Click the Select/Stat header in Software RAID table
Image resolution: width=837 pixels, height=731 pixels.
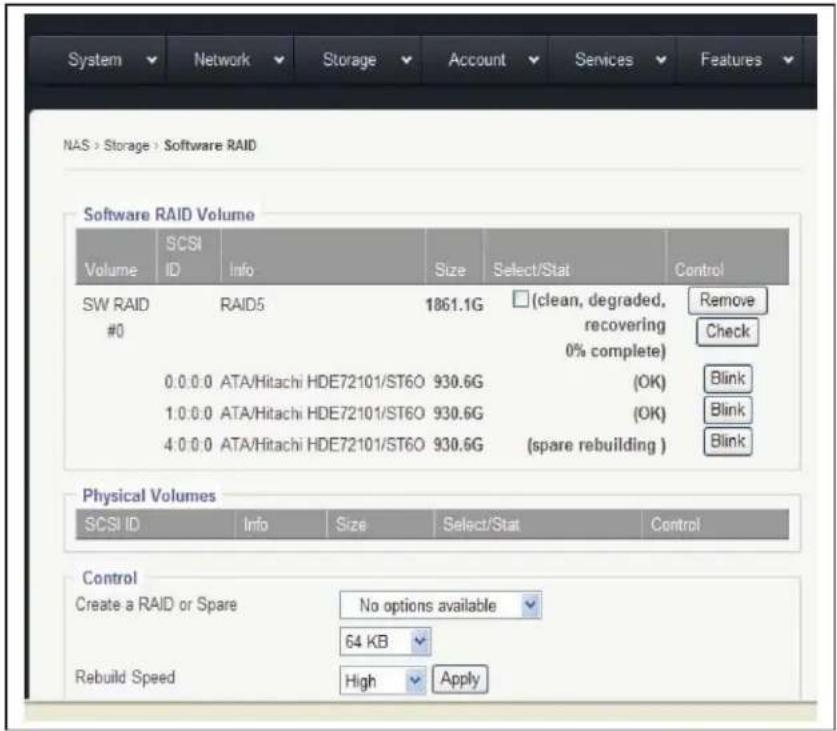[531, 270]
